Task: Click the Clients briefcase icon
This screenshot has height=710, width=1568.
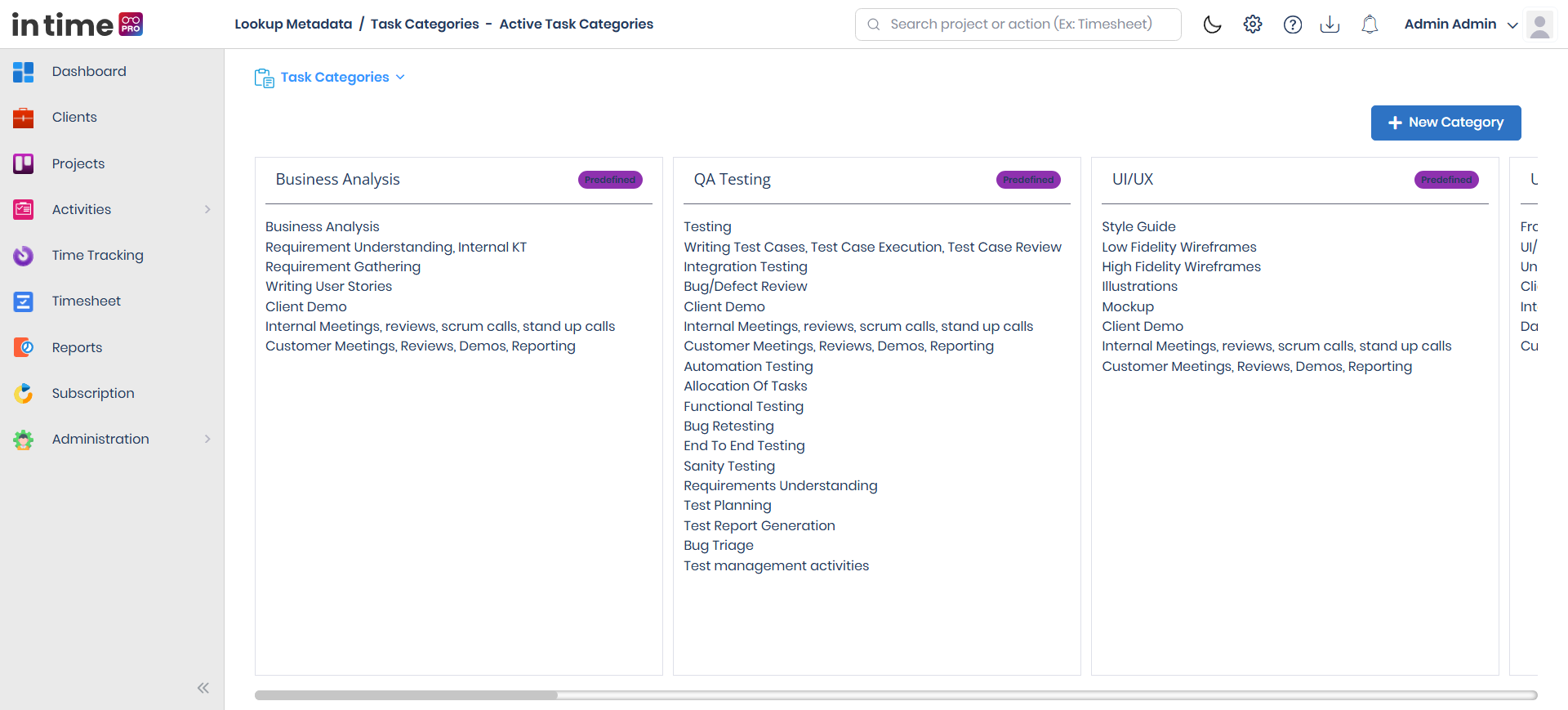Action: [23, 118]
